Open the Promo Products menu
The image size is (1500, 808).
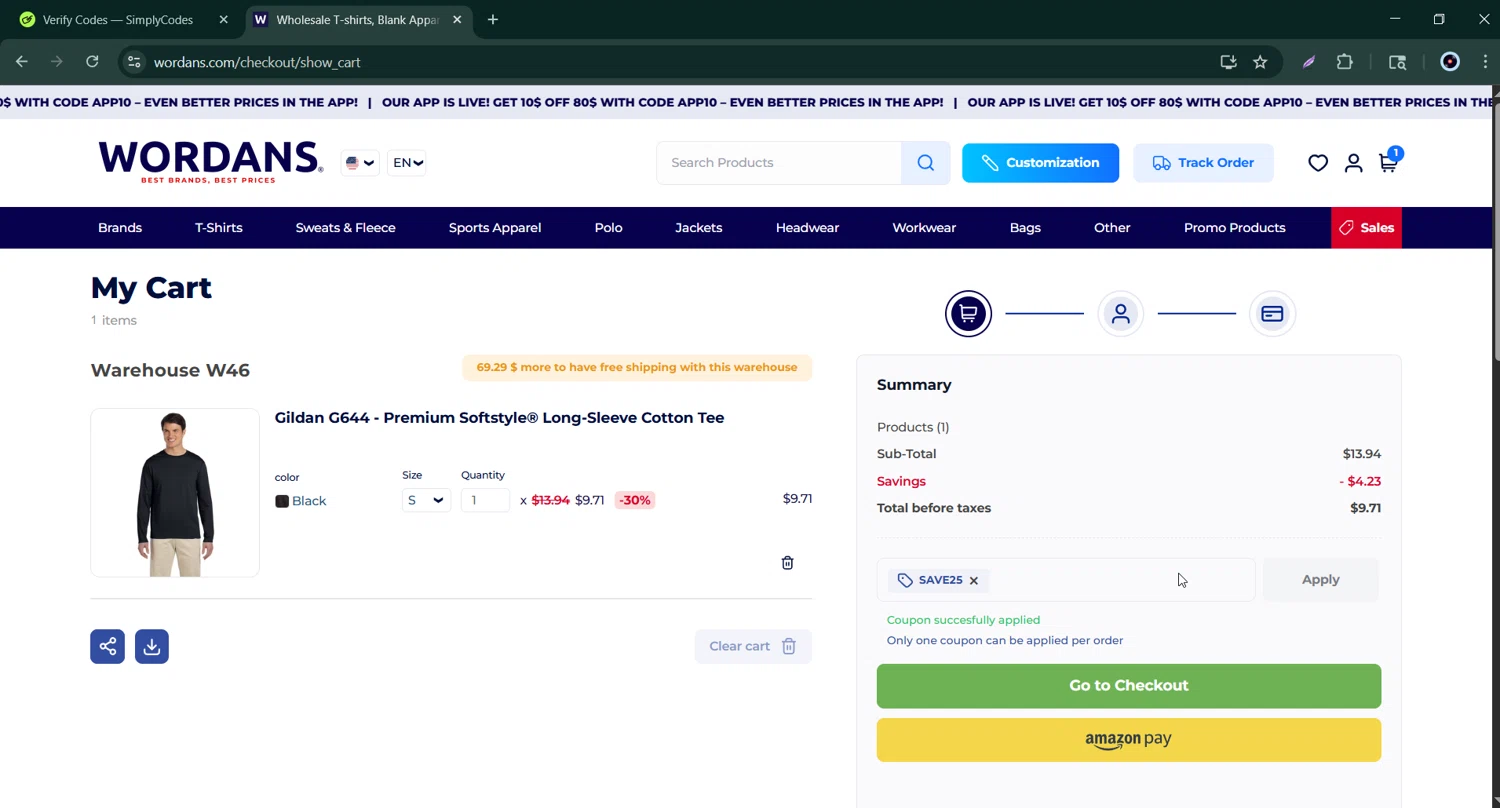[1234, 228]
